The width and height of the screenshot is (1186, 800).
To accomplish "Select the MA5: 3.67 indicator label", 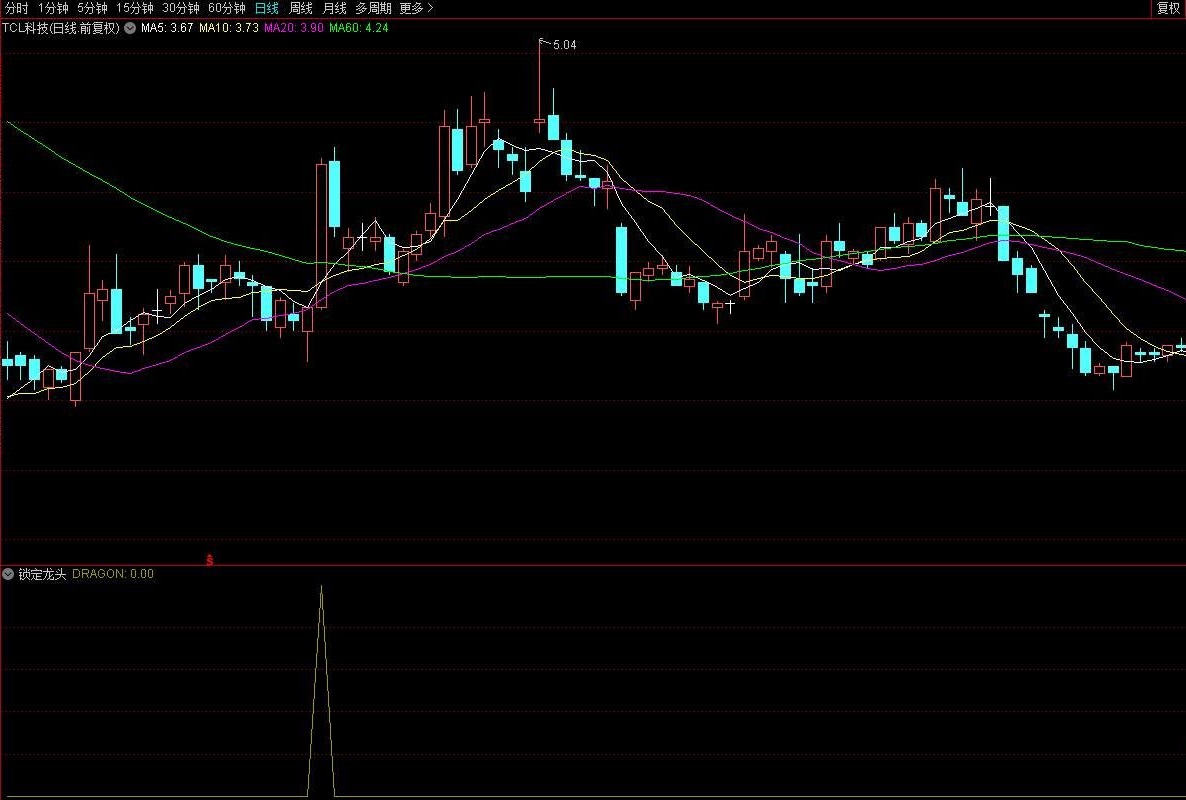I will [x=167, y=28].
